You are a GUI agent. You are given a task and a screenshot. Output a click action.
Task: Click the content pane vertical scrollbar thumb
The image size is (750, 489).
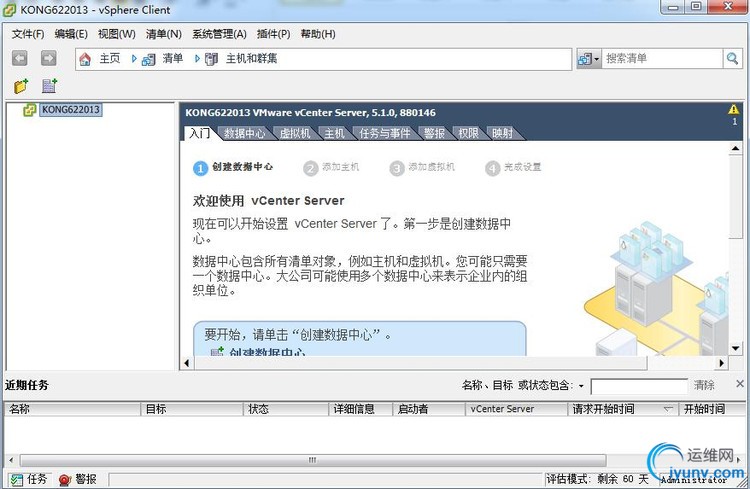735,196
